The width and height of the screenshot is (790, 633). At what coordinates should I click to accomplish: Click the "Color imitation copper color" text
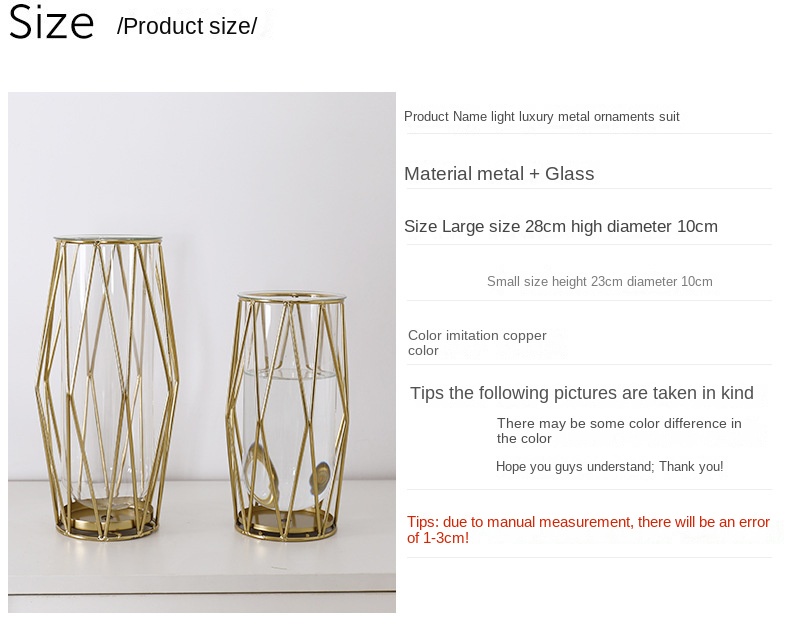click(x=476, y=343)
